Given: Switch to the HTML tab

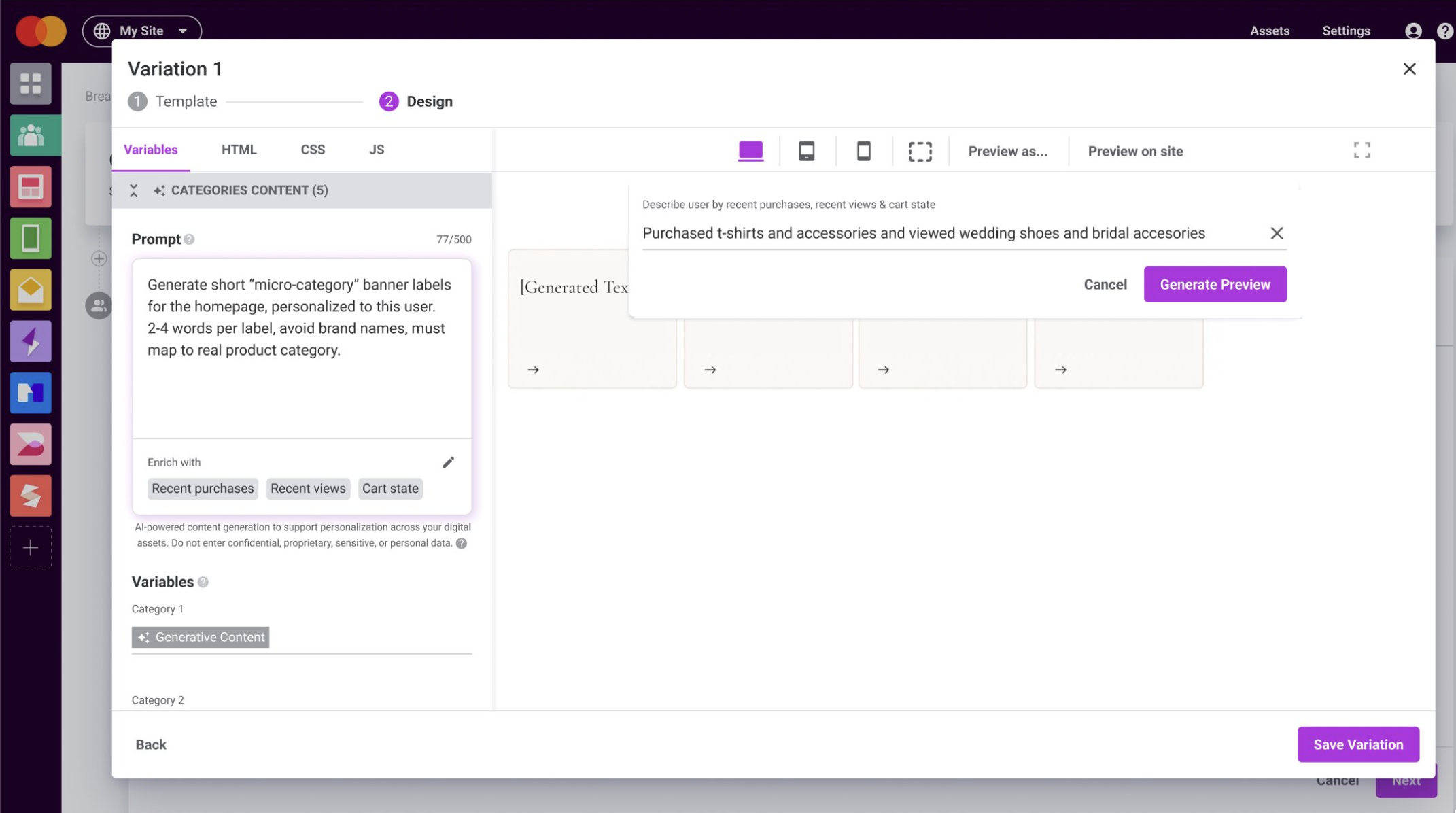Looking at the screenshot, I should pyautogui.click(x=239, y=150).
